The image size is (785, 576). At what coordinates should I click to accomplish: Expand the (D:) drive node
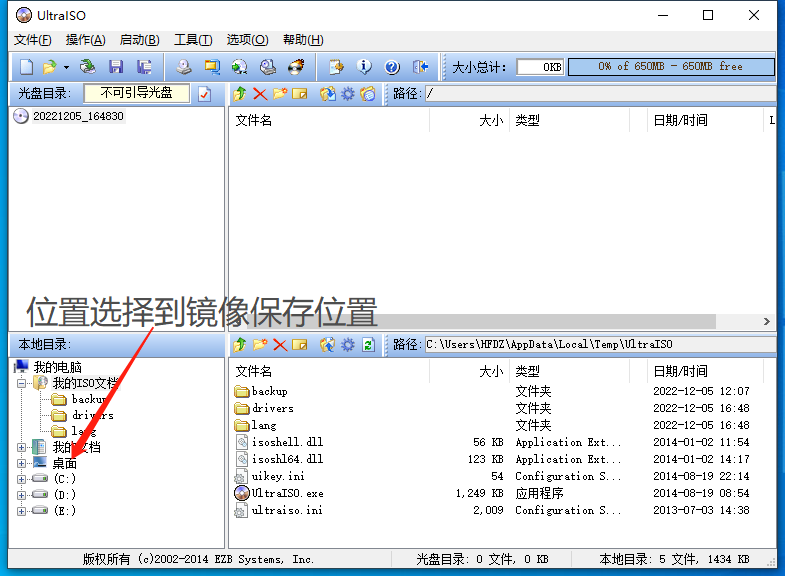pyautogui.click(x=21, y=495)
